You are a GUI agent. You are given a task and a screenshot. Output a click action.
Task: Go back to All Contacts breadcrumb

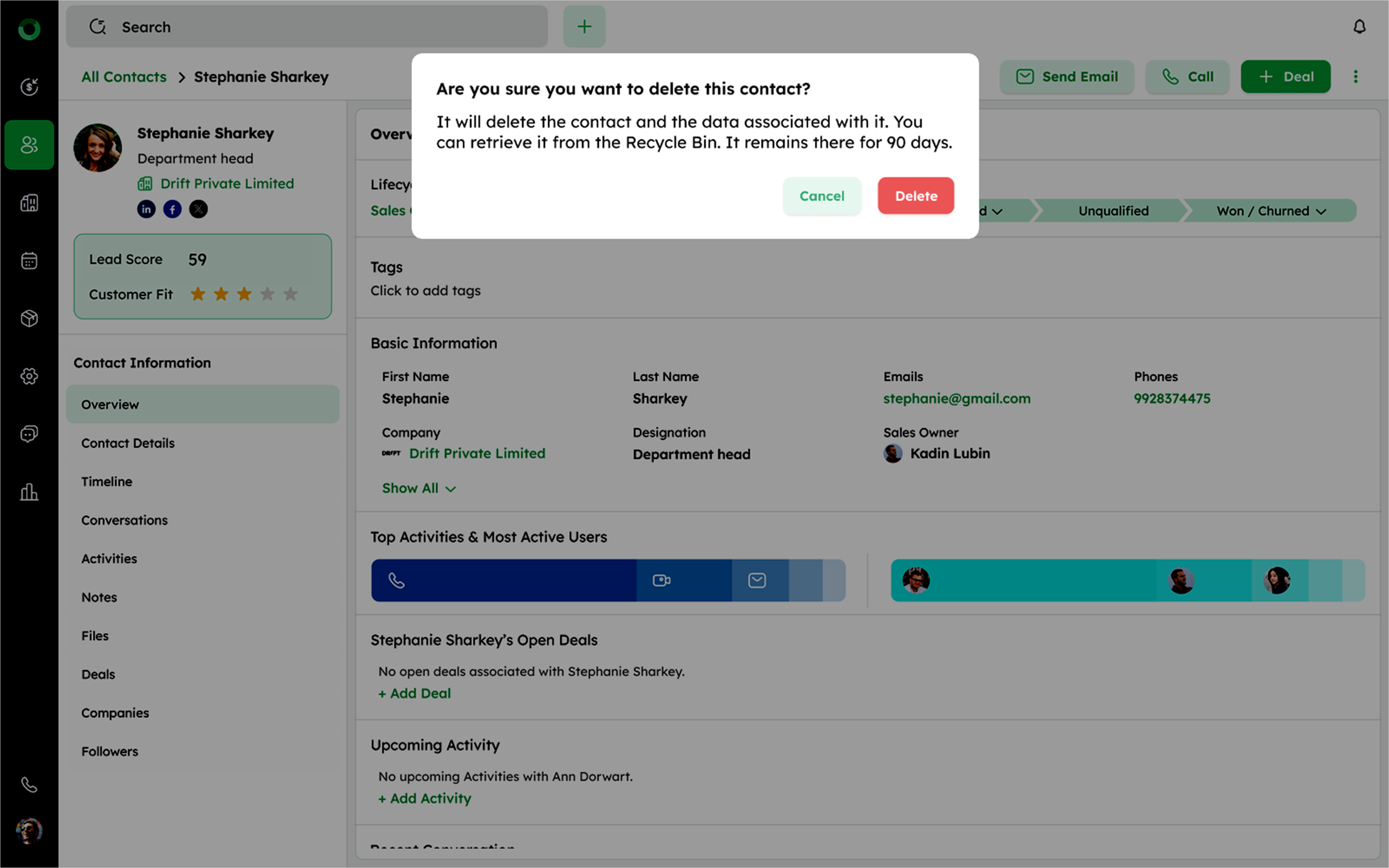pos(123,76)
